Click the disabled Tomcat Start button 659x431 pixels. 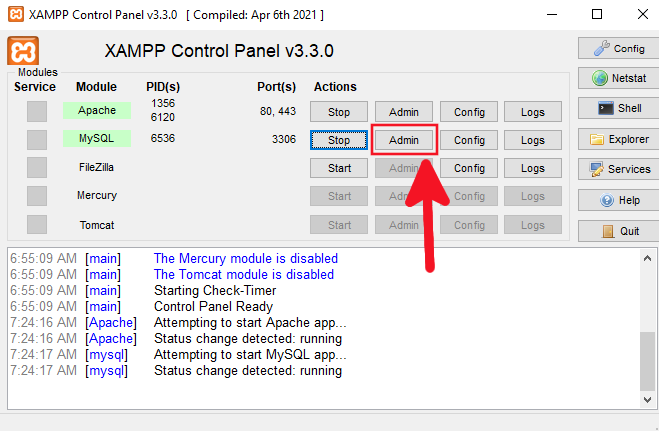pos(339,225)
